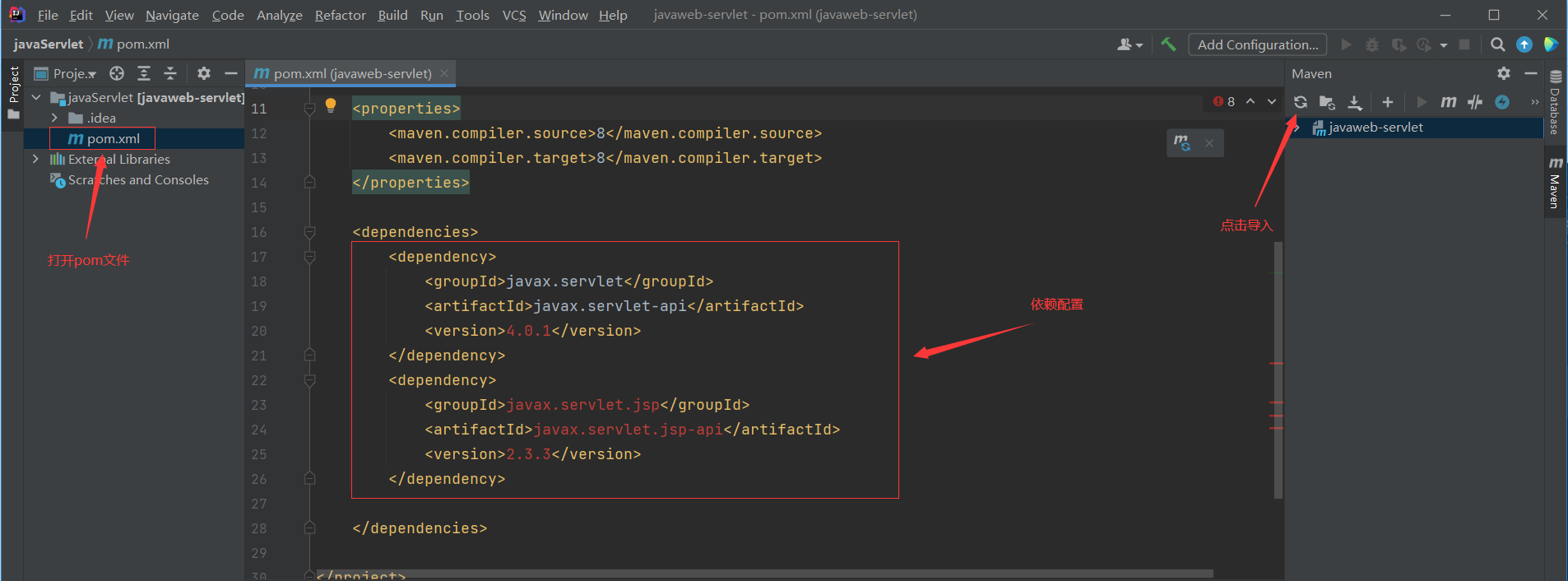
Task: Click the Profiler run icon
Action: [x=1424, y=44]
